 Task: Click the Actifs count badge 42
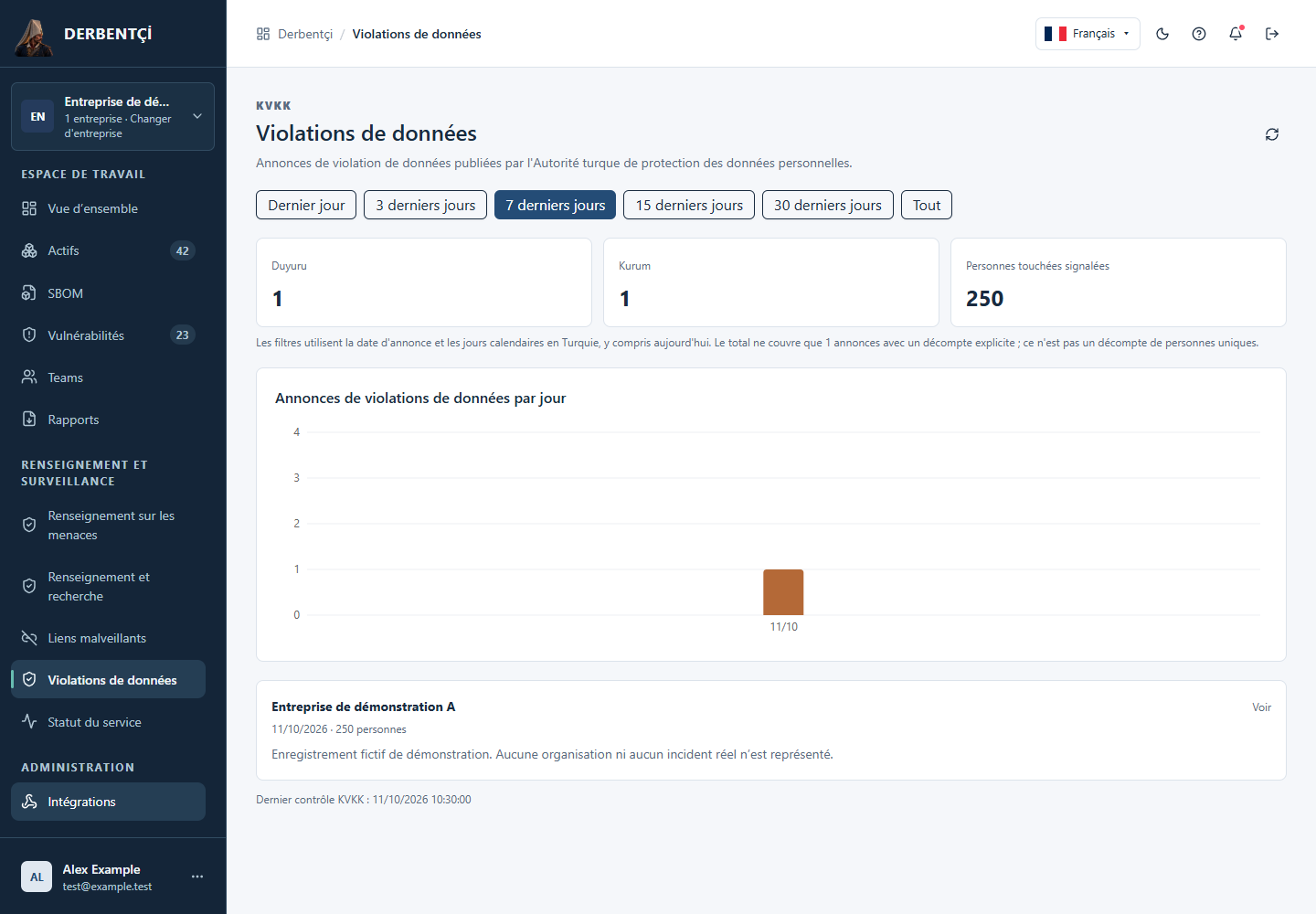183,250
